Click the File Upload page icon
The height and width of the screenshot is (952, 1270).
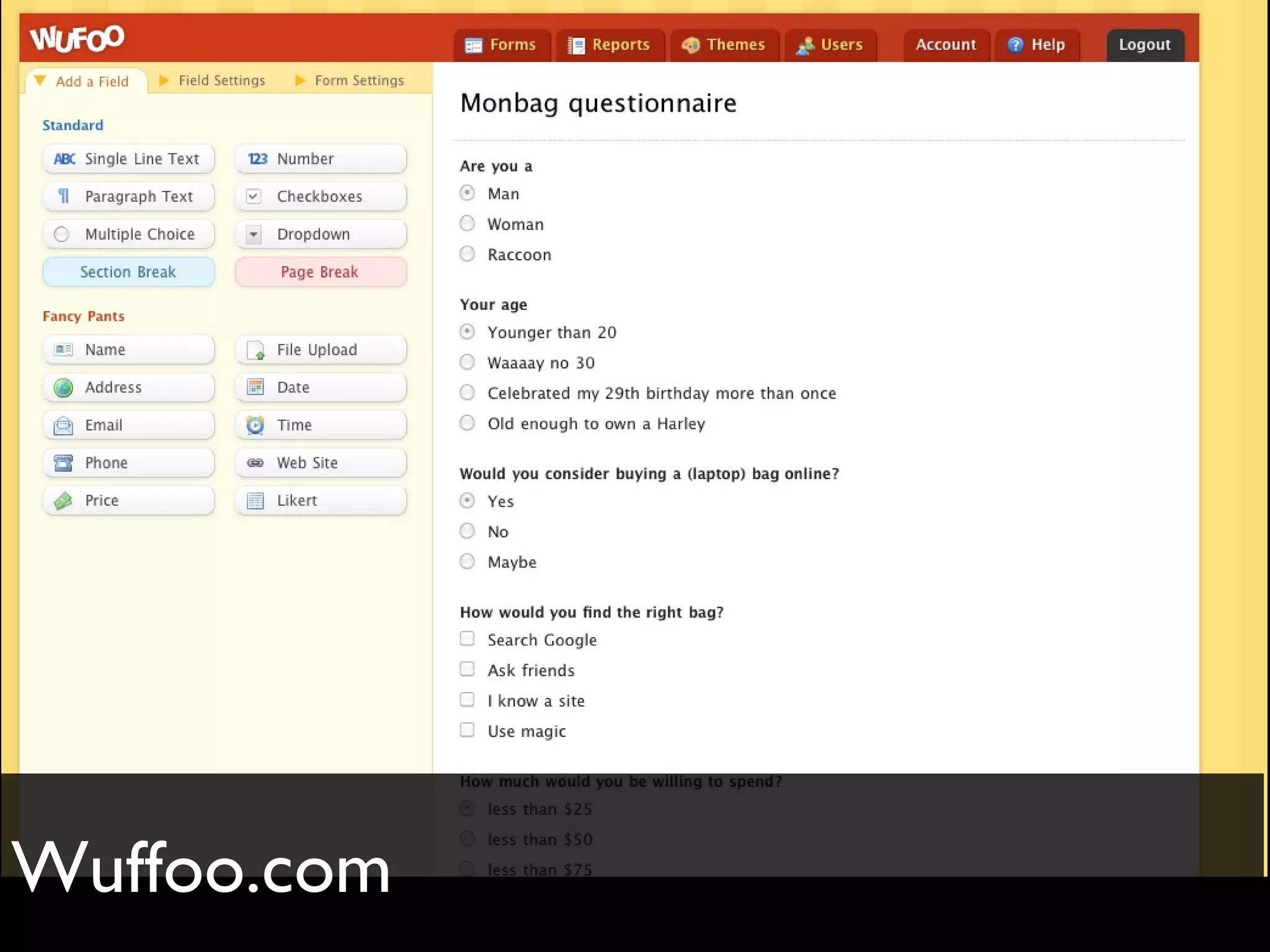click(x=255, y=350)
